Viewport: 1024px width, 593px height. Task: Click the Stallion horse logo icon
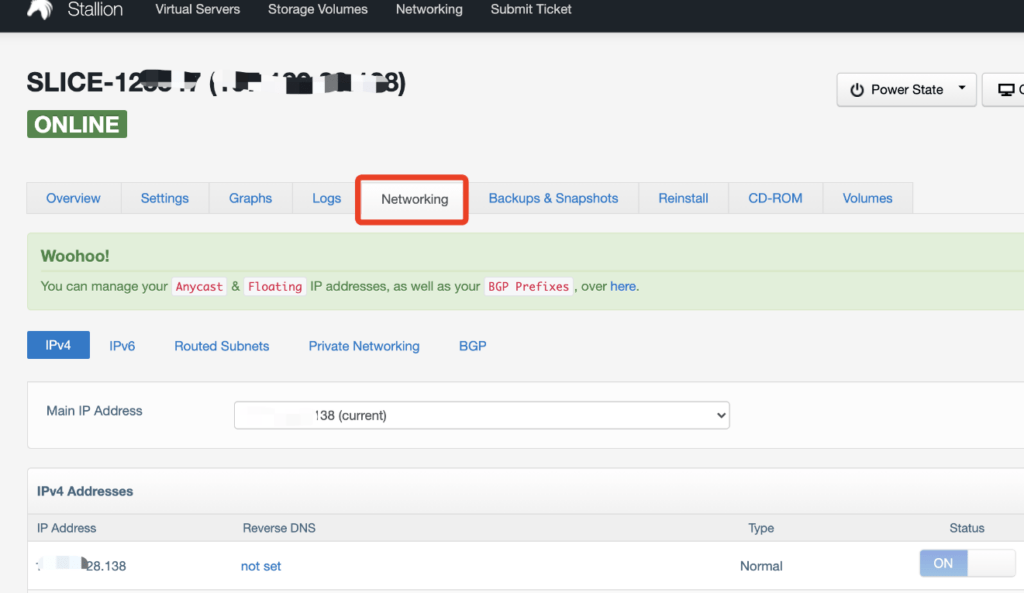point(38,10)
